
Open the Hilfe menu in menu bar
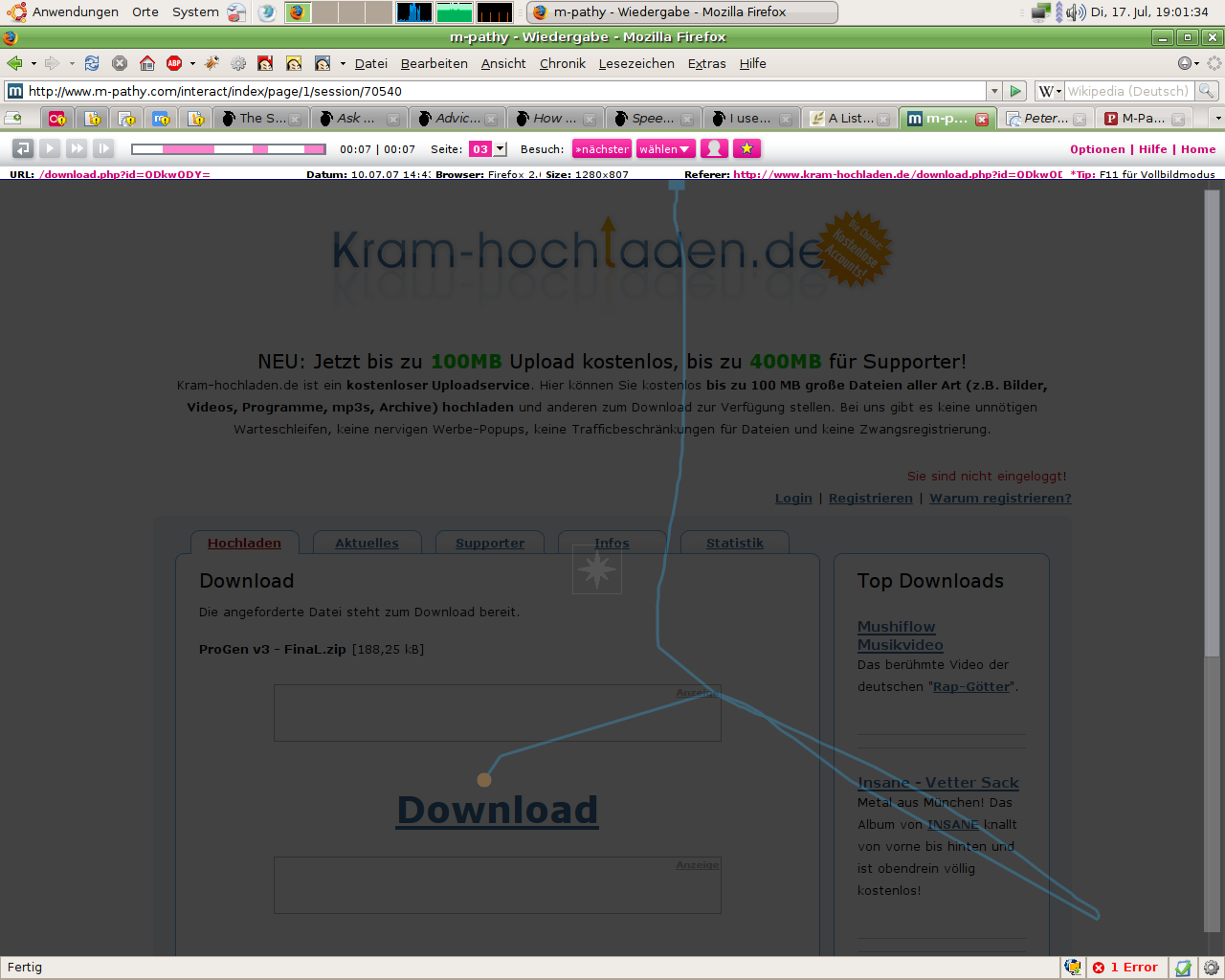pos(753,63)
